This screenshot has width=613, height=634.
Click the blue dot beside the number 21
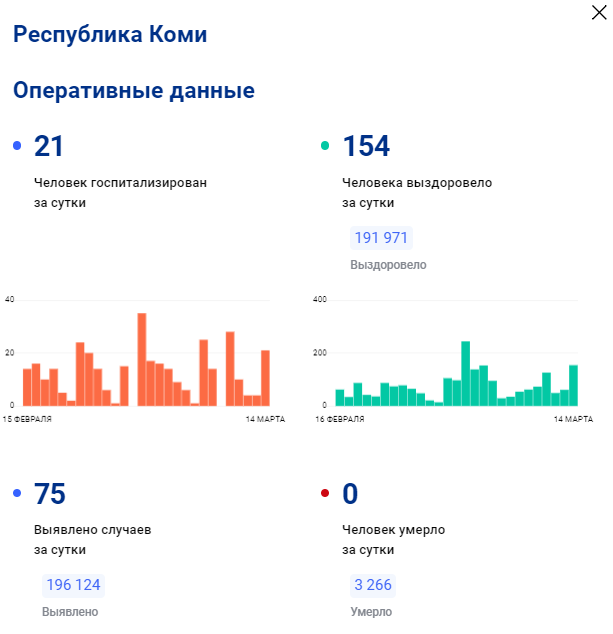tap(17, 147)
